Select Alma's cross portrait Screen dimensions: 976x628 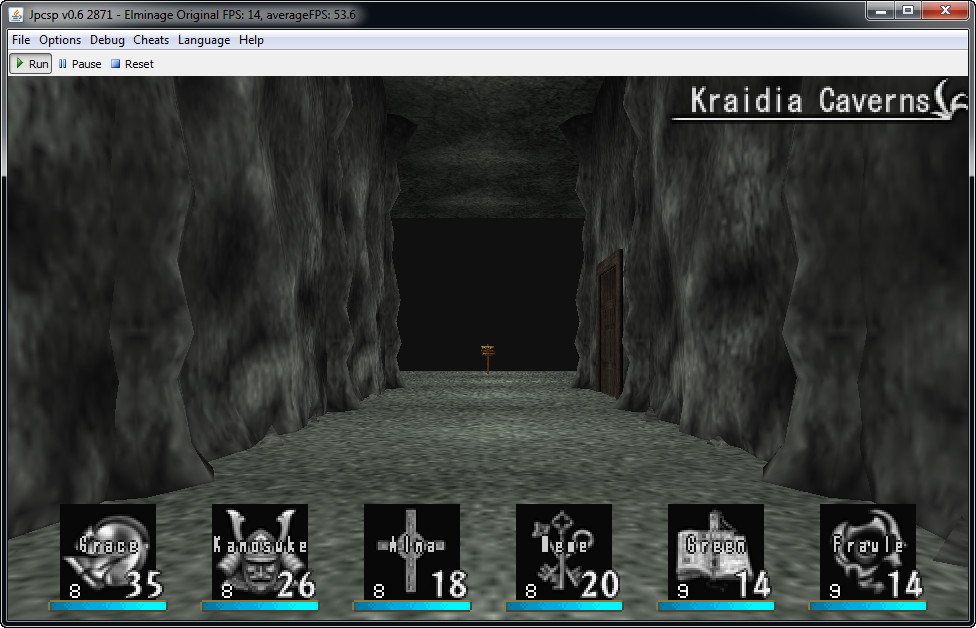411,551
